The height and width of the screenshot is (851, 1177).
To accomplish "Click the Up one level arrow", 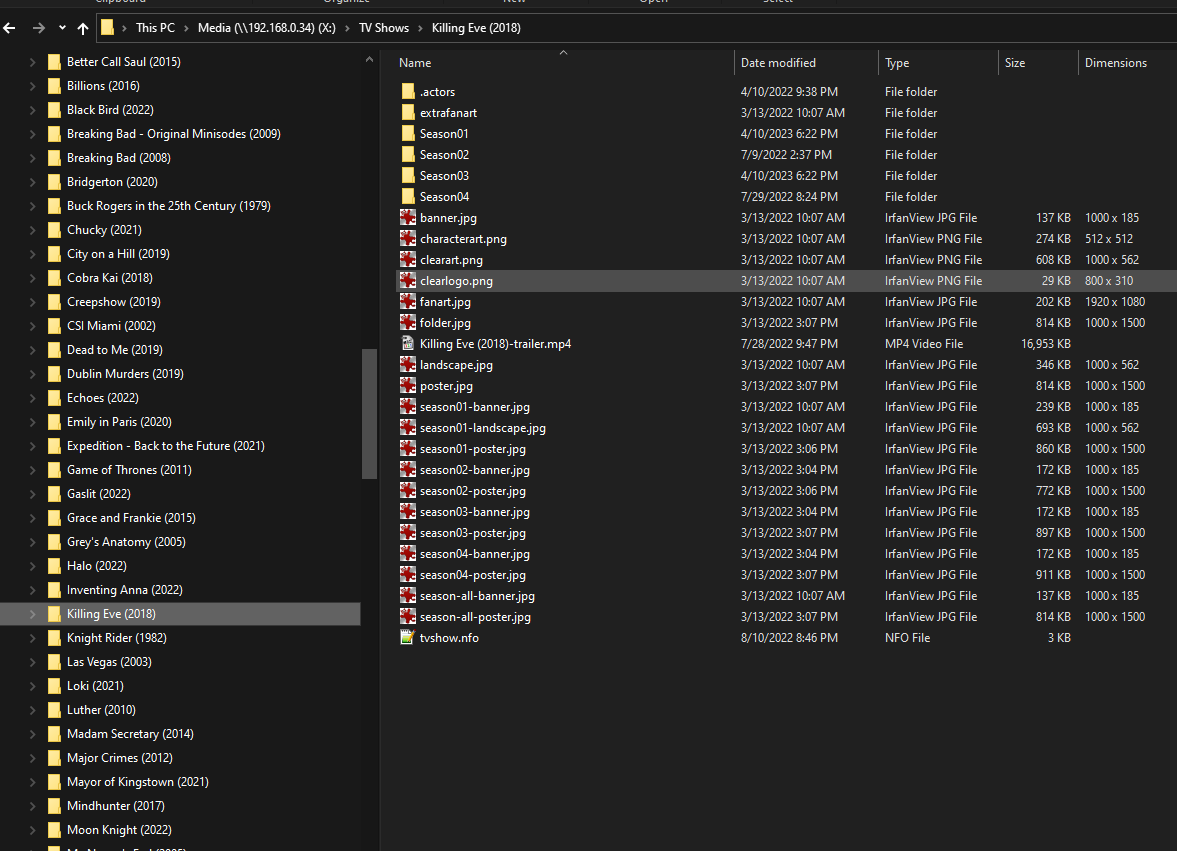I will (83, 28).
